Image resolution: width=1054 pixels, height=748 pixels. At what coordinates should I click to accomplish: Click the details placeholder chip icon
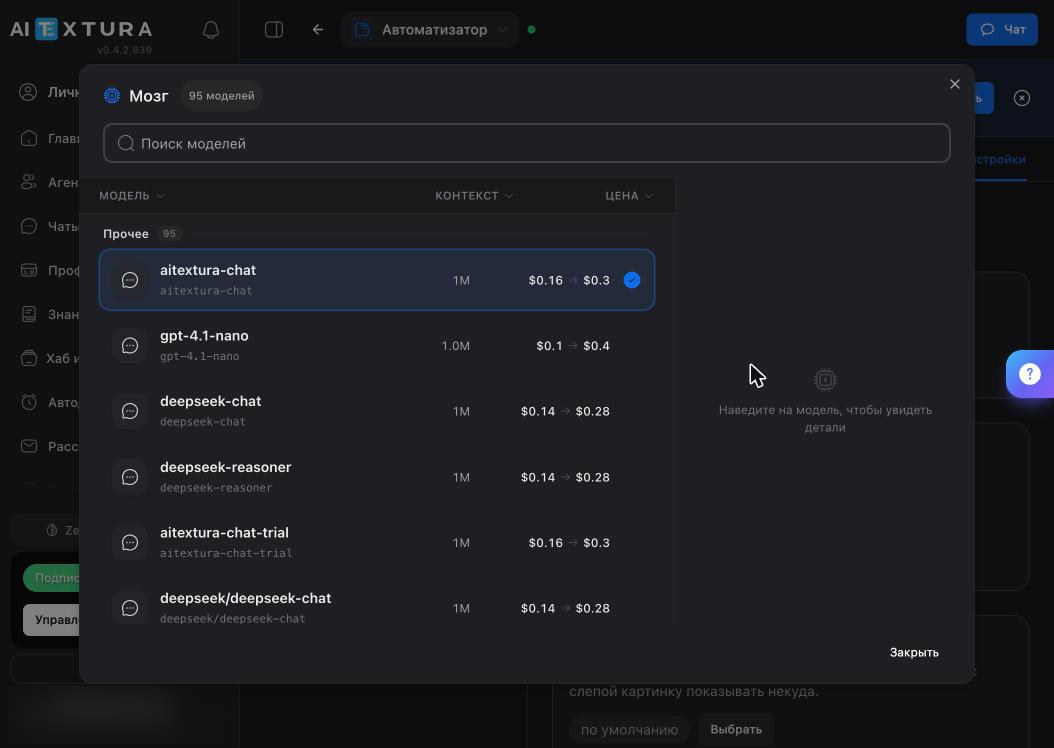coord(825,380)
